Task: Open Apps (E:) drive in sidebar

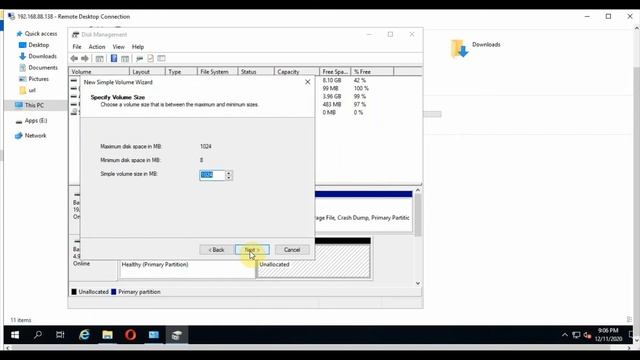Action: pos(31,121)
